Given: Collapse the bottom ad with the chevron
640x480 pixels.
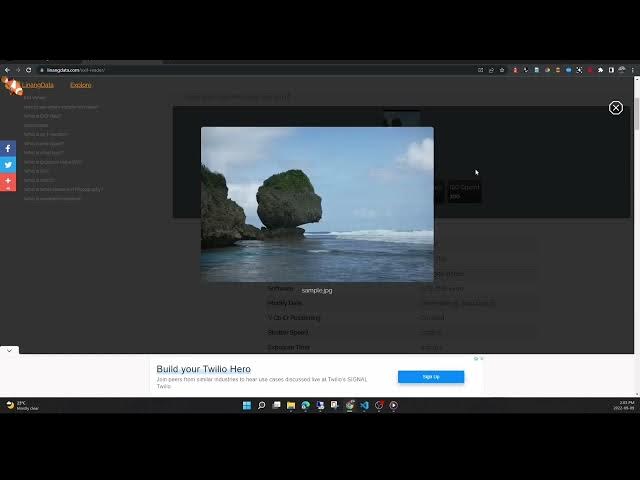Looking at the screenshot, I should 9,350.
